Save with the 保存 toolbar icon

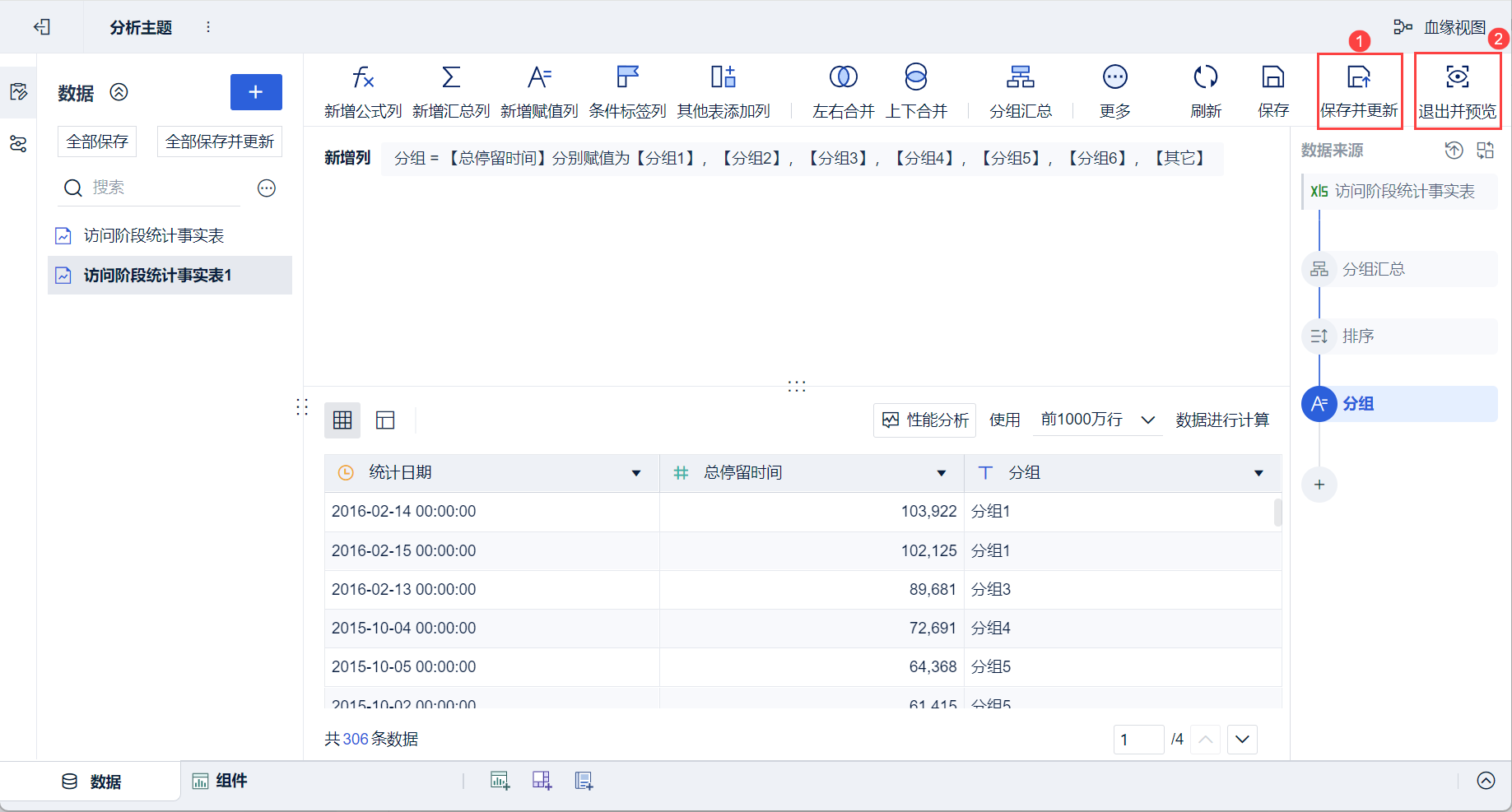click(1273, 92)
